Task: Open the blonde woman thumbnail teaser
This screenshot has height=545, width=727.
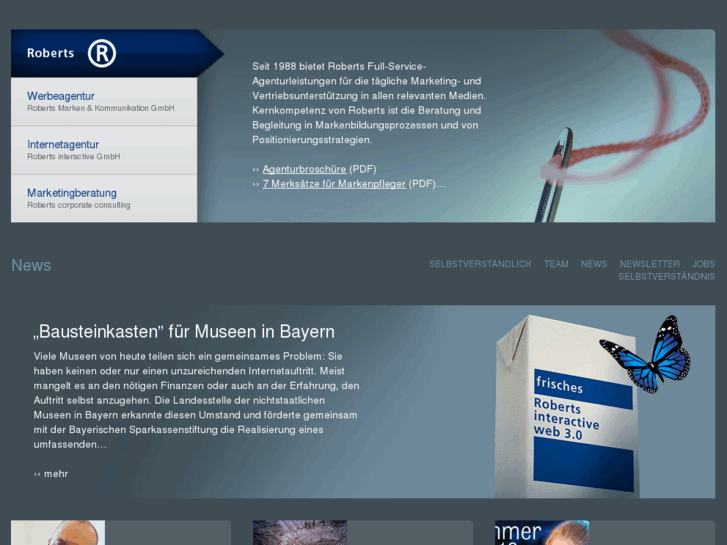Action: pyautogui.click(x=542, y=532)
